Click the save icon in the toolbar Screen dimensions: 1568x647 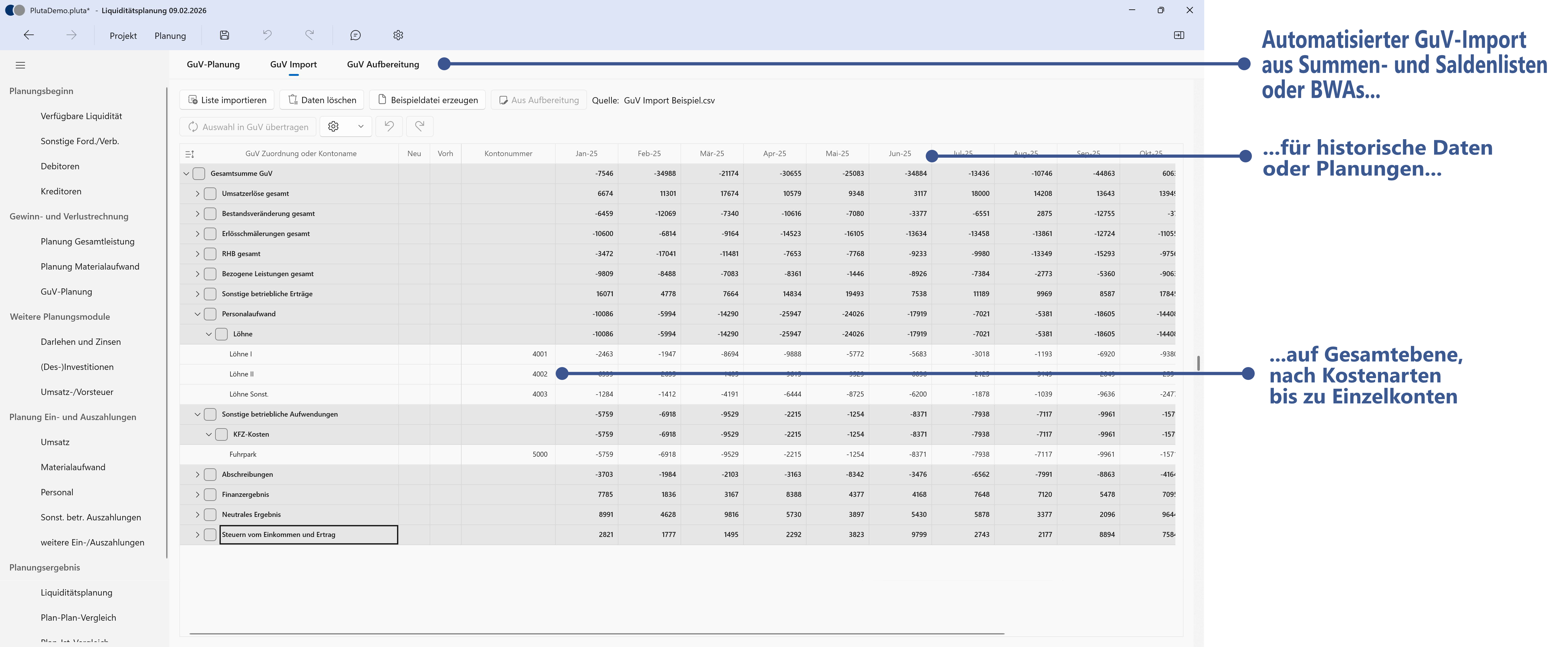click(x=224, y=35)
